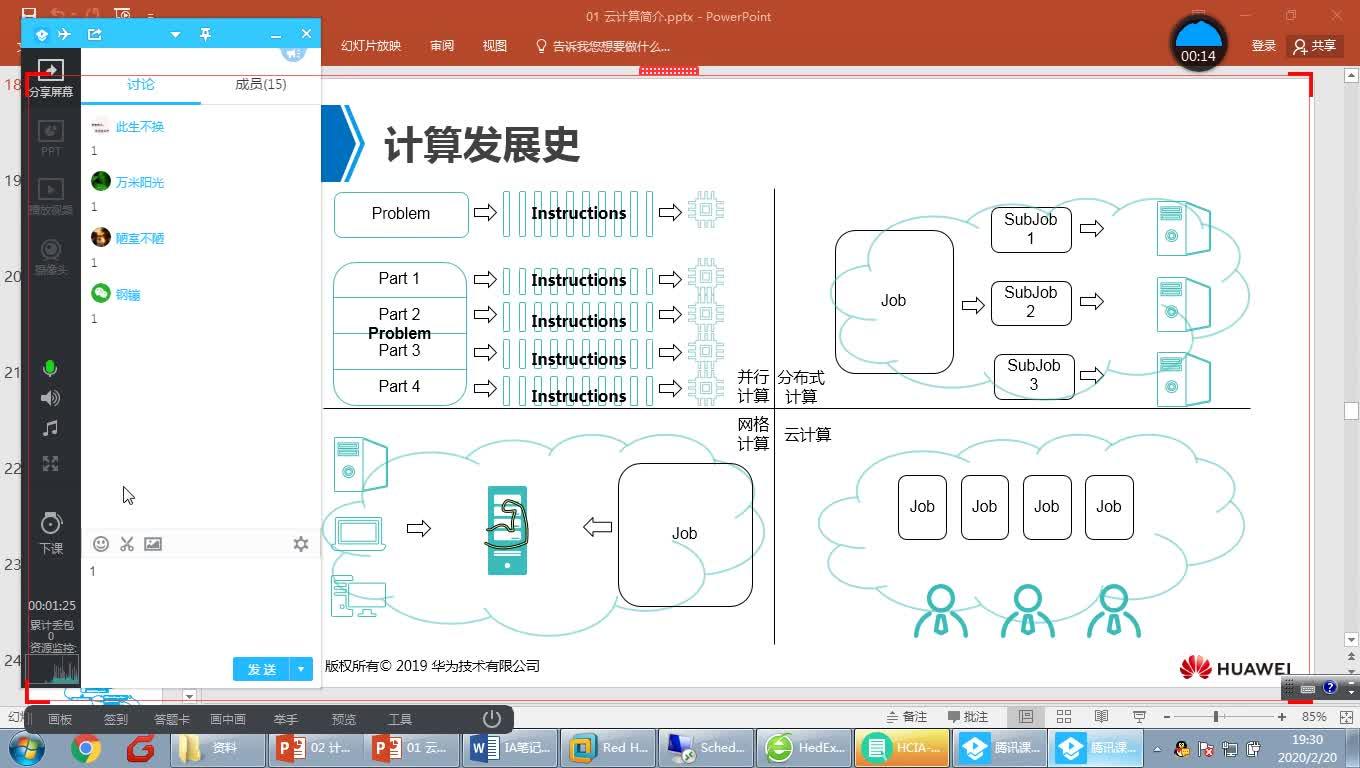Open the 资料 folder taskbar item

click(217, 748)
